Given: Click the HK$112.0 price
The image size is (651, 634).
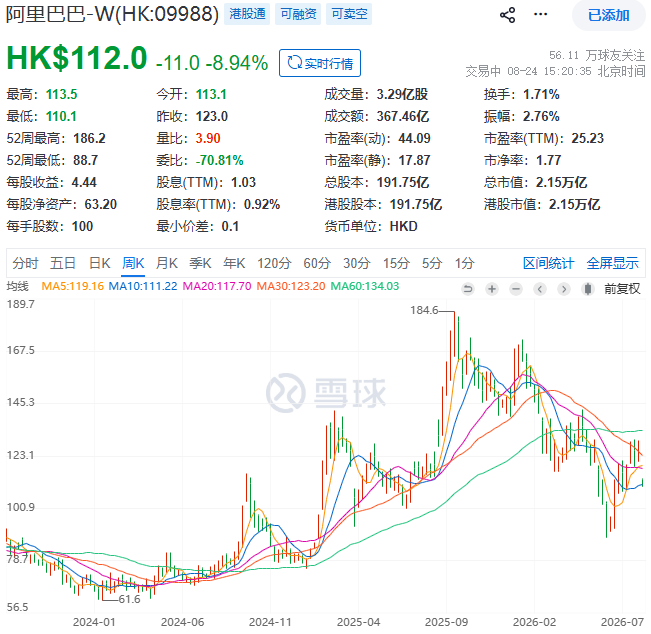Looking at the screenshot, I should [x=77, y=58].
